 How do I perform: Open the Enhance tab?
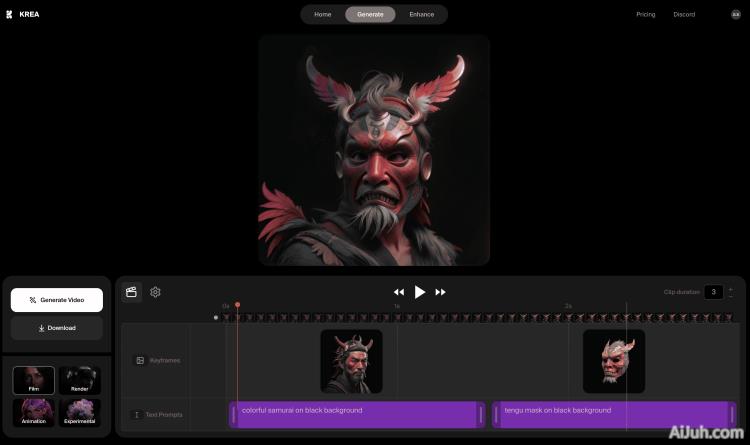(421, 14)
